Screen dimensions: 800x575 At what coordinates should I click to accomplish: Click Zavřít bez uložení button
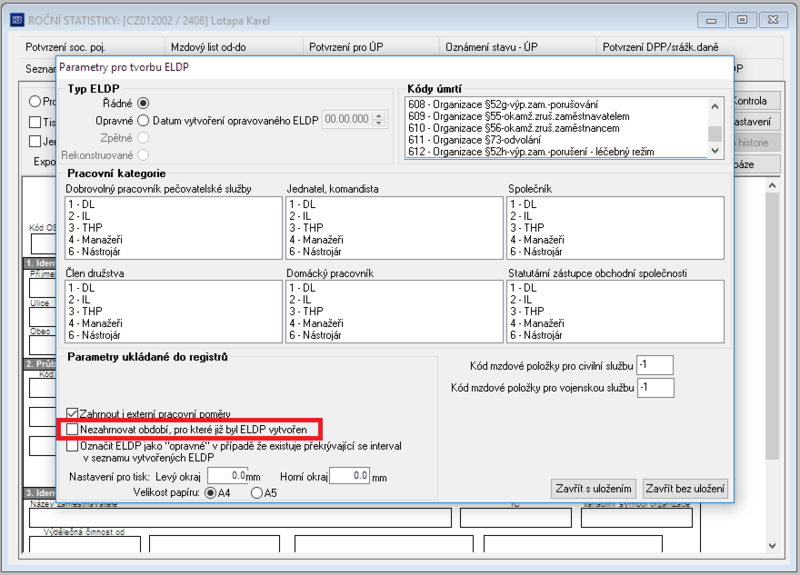pyautogui.click(x=685, y=489)
